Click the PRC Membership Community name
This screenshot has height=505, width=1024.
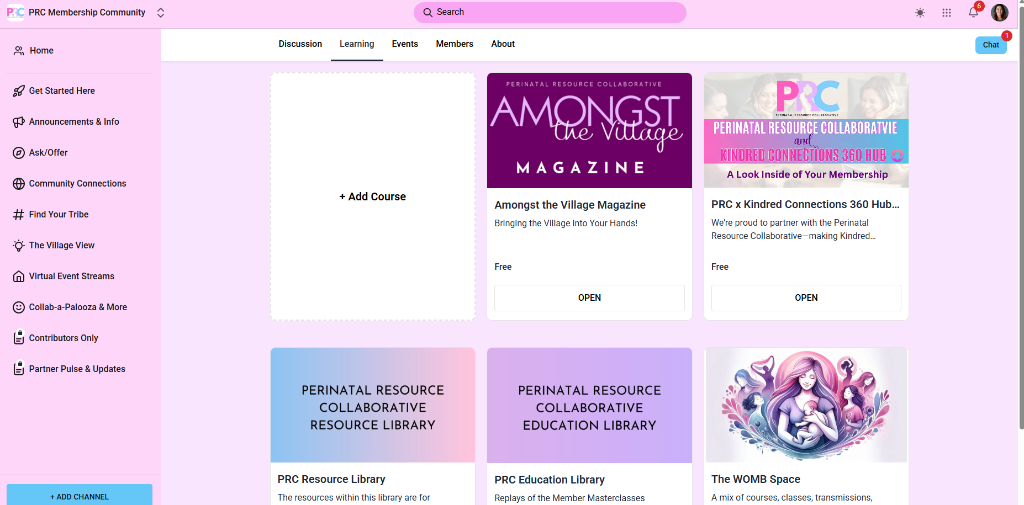point(87,12)
